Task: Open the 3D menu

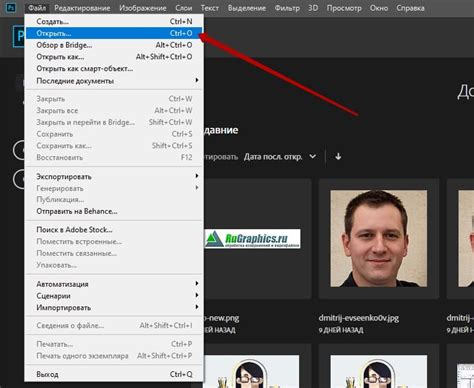Action: 313,8
